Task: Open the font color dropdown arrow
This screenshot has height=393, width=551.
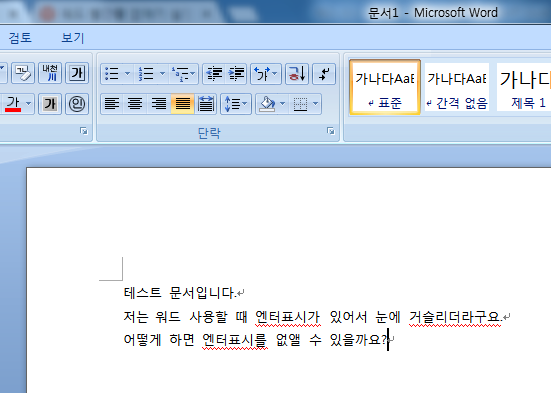Action: 28,104
